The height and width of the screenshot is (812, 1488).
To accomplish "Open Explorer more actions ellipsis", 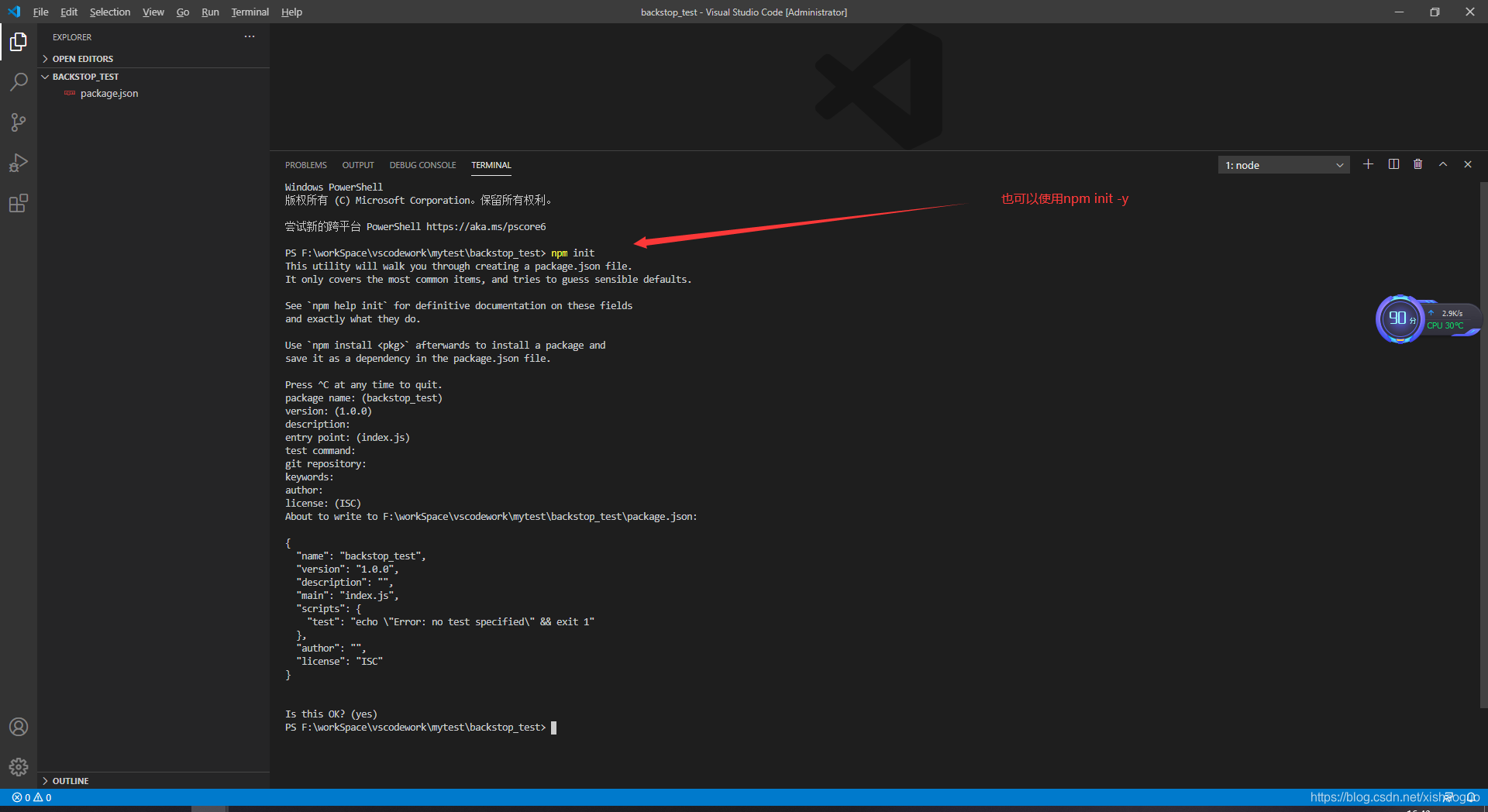I will point(250,36).
